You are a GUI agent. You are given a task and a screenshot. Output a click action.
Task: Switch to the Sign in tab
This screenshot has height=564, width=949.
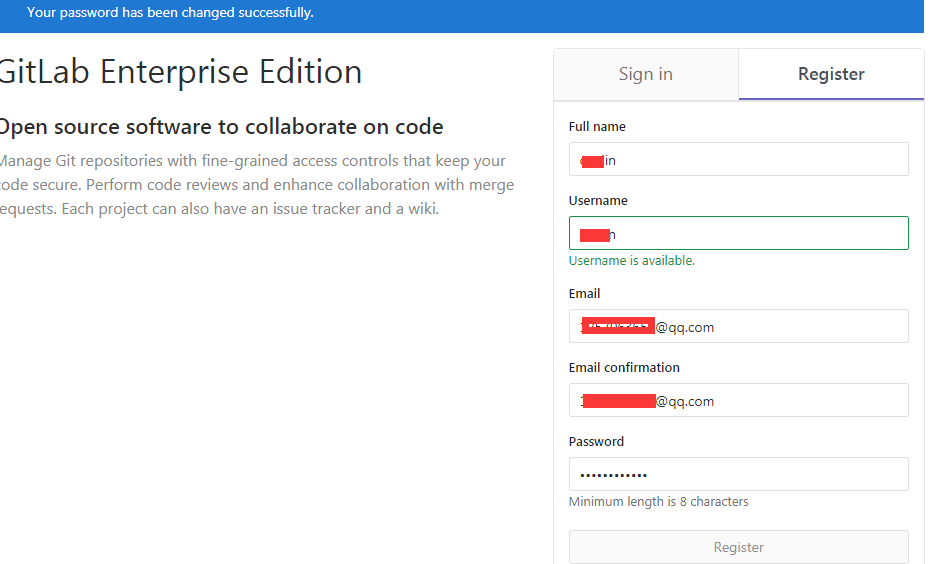pyautogui.click(x=646, y=74)
